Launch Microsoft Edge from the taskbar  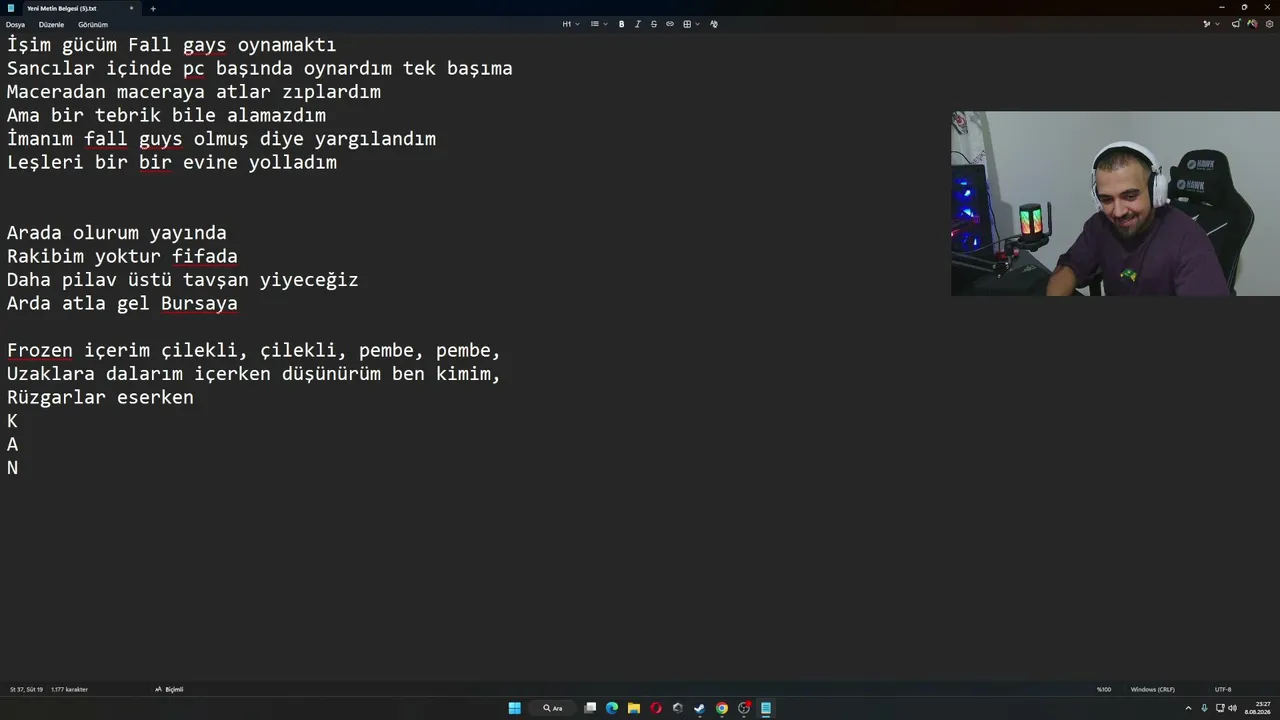click(x=612, y=708)
